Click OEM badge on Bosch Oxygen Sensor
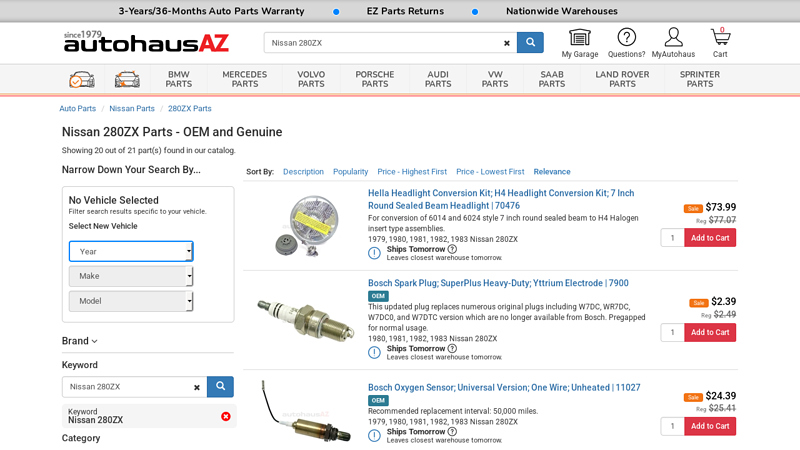 pos(378,401)
